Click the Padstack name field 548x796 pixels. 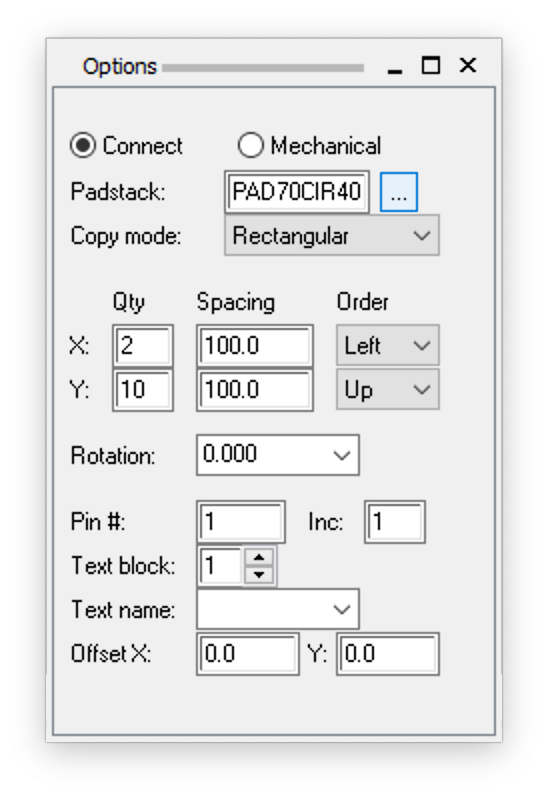click(x=297, y=192)
